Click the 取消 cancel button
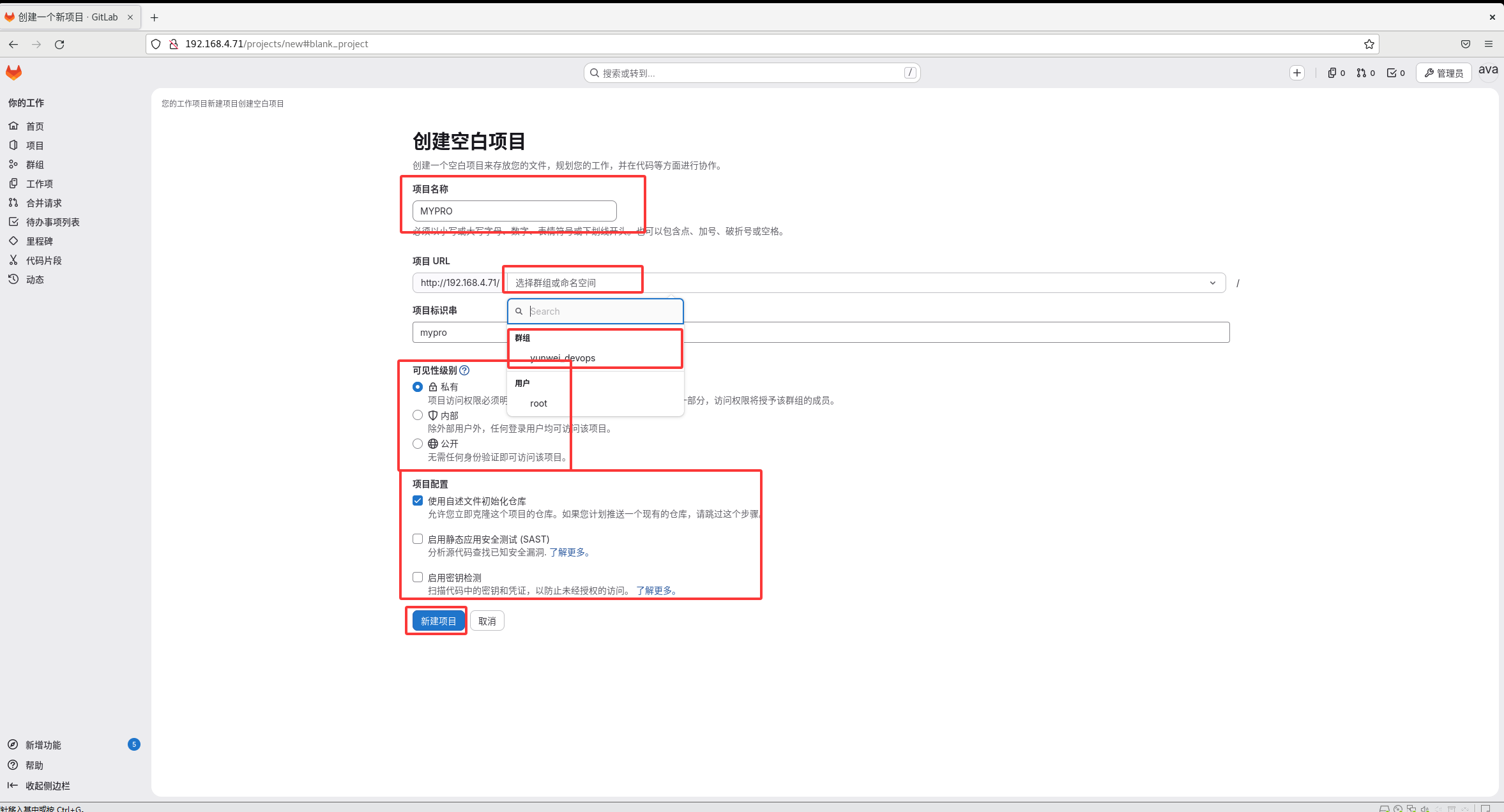Image resolution: width=1504 pixels, height=812 pixels. coord(487,621)
